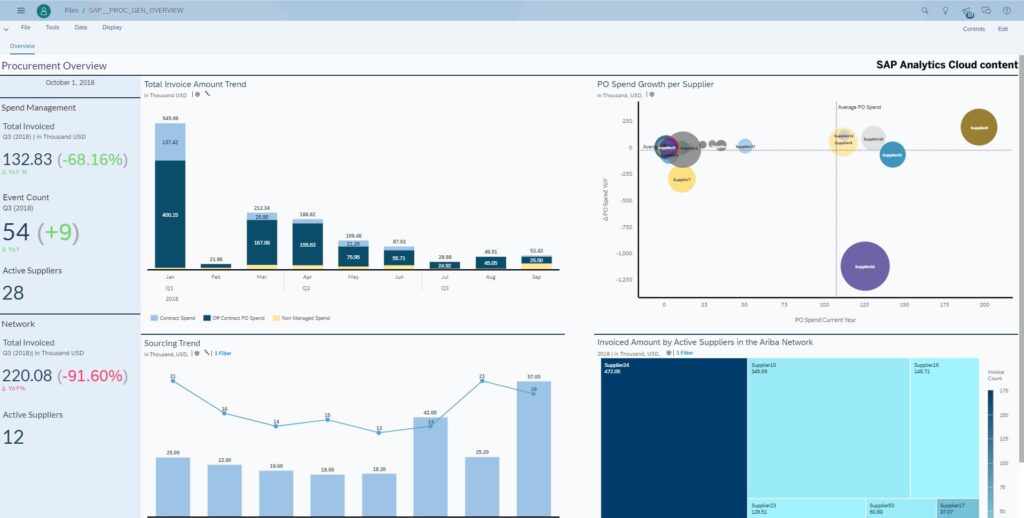Open the File menu
Image resolution: width=1024 pixels, height=518 pixels.
[25, 27]
